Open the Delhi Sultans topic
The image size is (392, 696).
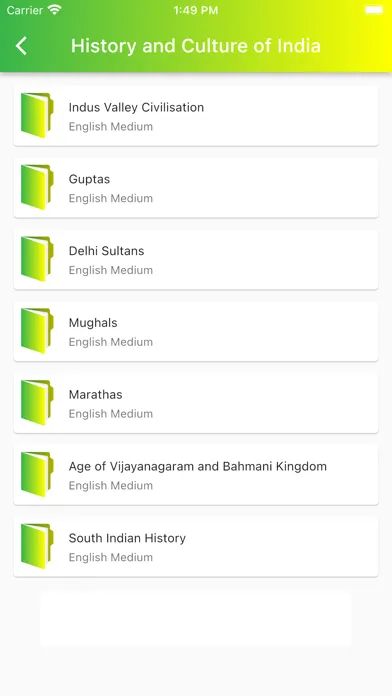point(106,251)
